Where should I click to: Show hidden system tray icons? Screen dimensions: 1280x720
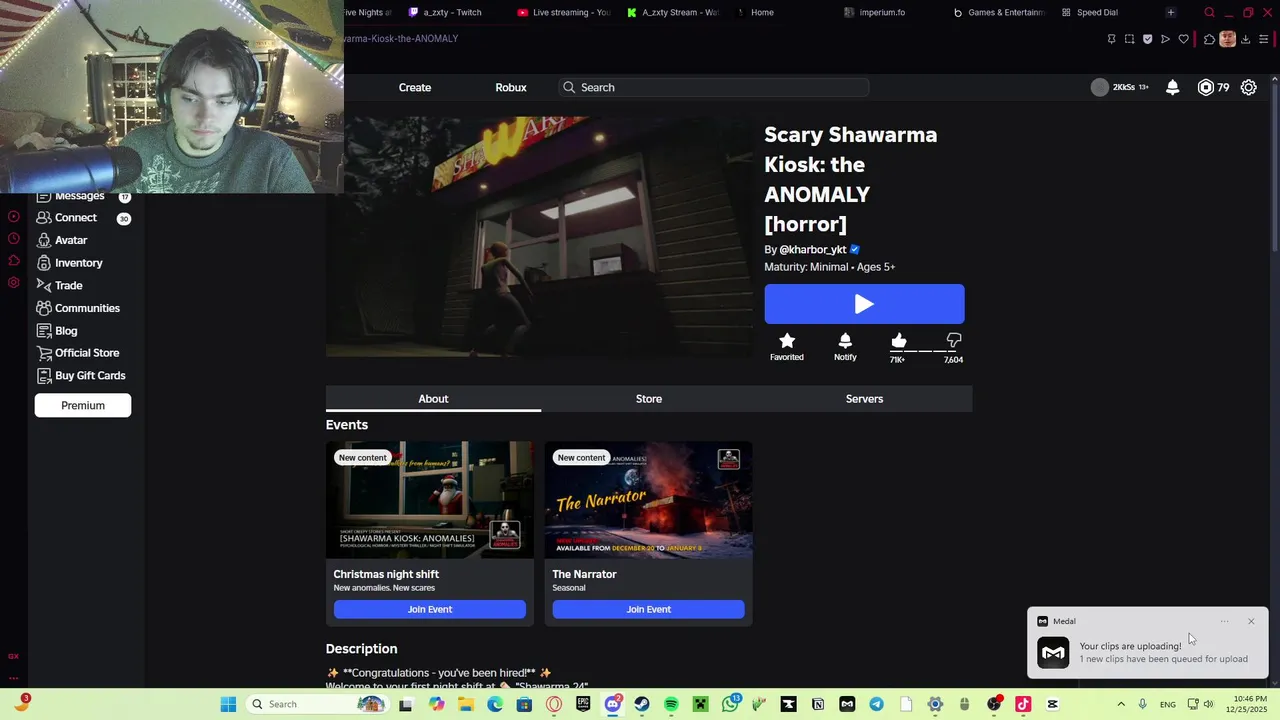[1120, 704]
